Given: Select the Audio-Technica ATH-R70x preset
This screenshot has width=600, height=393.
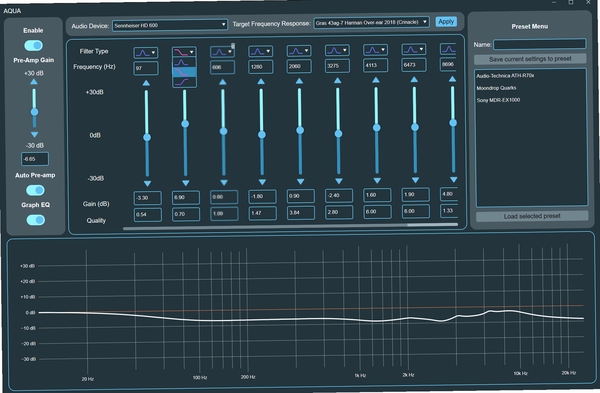Looking at the screenshot, I should [505, 76].
